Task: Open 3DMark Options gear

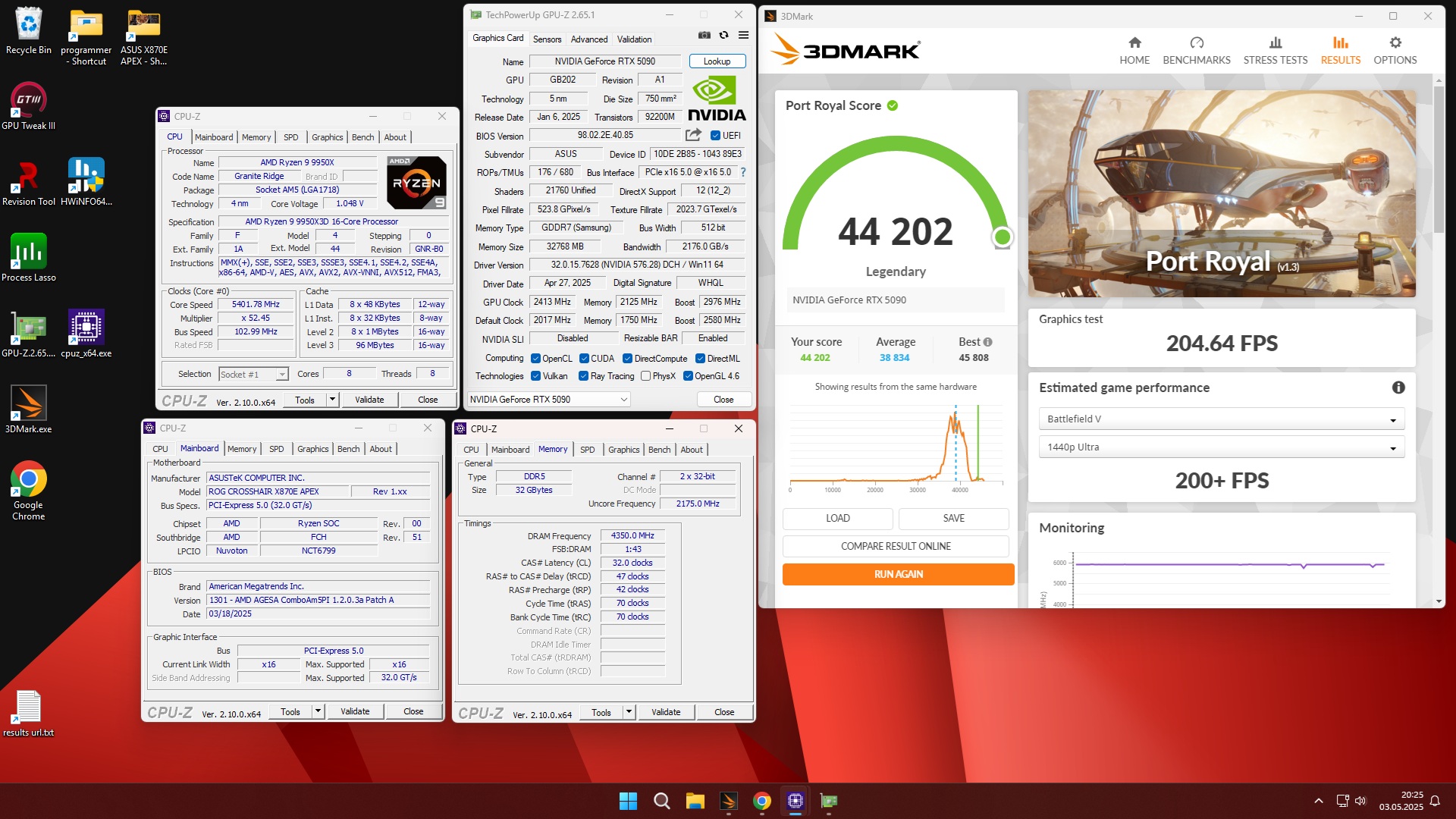Action: pyautogui.click(x=1395, y=50)
